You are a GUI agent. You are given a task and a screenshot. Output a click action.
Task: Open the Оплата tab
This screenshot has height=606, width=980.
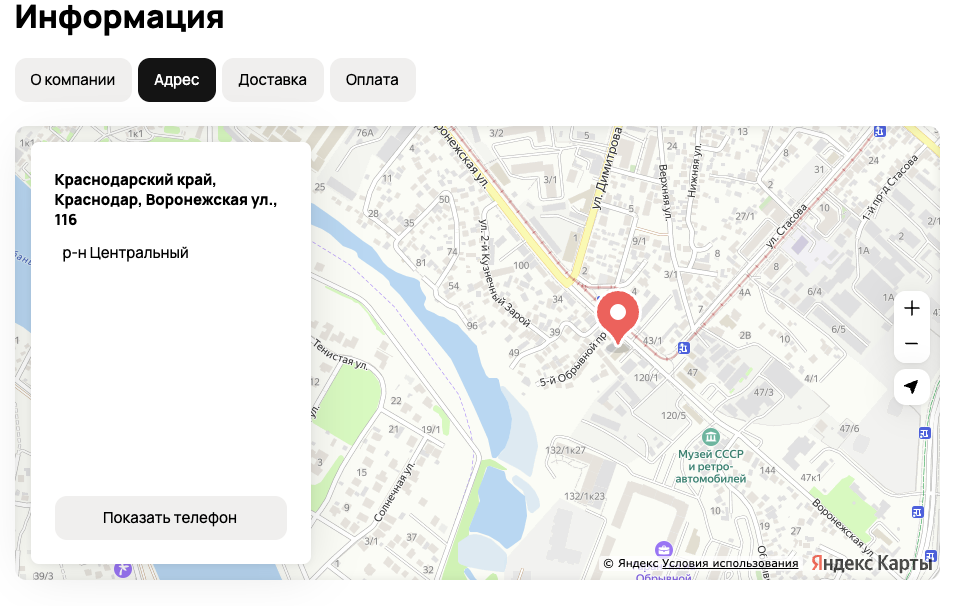(372, 80)
